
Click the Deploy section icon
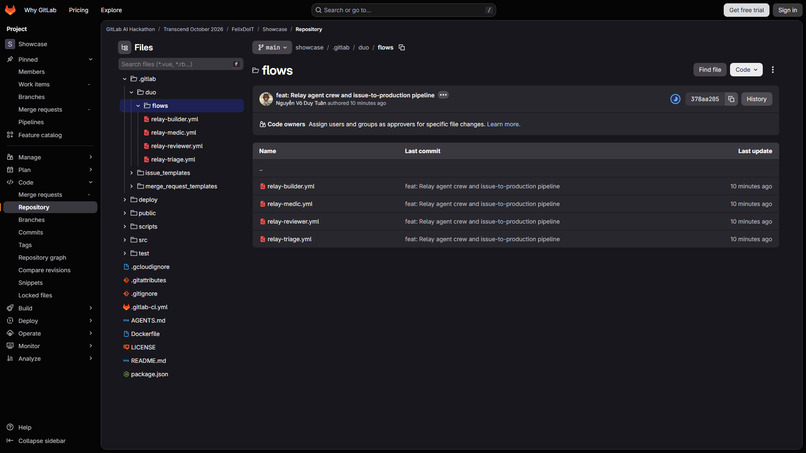(10, 320)
